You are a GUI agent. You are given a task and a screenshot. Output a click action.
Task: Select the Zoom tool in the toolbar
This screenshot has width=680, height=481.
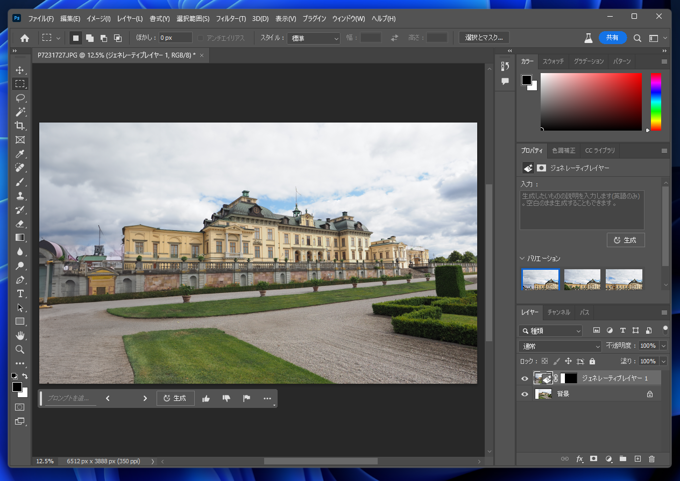coord(20,350)
